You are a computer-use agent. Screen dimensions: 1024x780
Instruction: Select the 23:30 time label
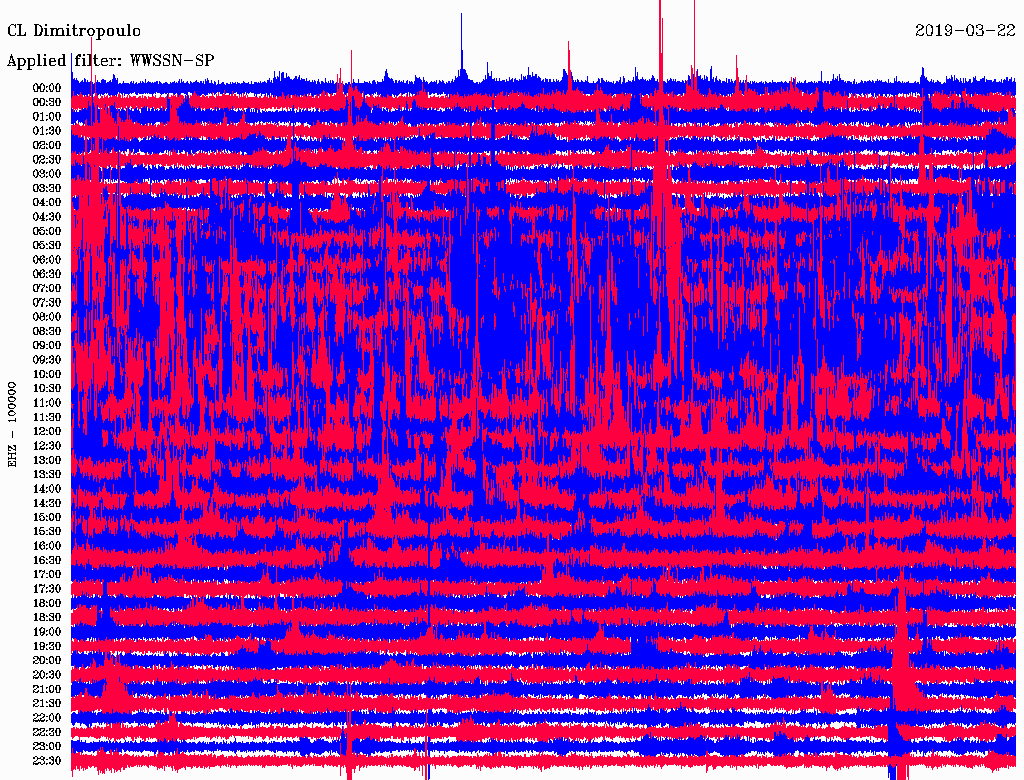[47, 760]
